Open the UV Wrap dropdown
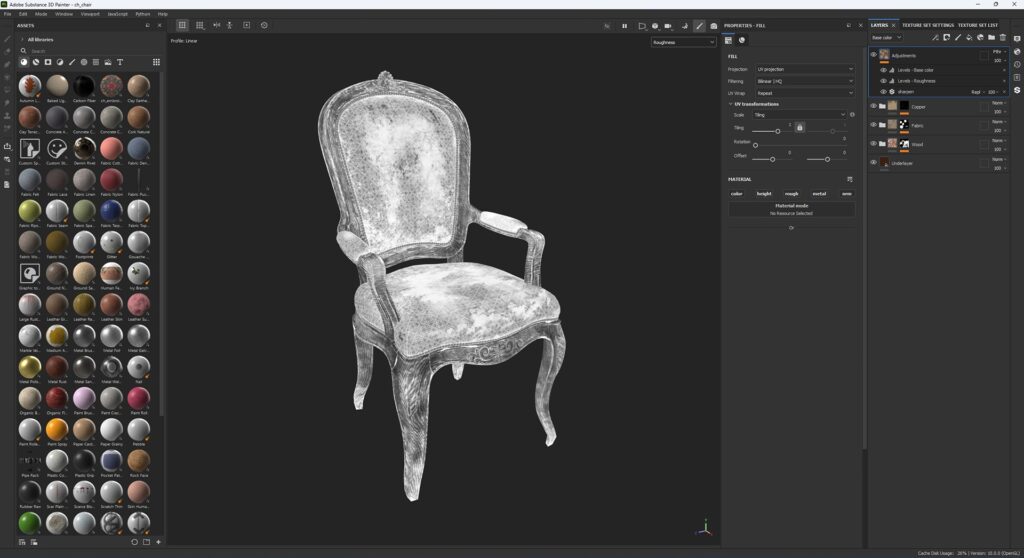The height and width of the screenshot is (558, 1024). click(805, 93)
